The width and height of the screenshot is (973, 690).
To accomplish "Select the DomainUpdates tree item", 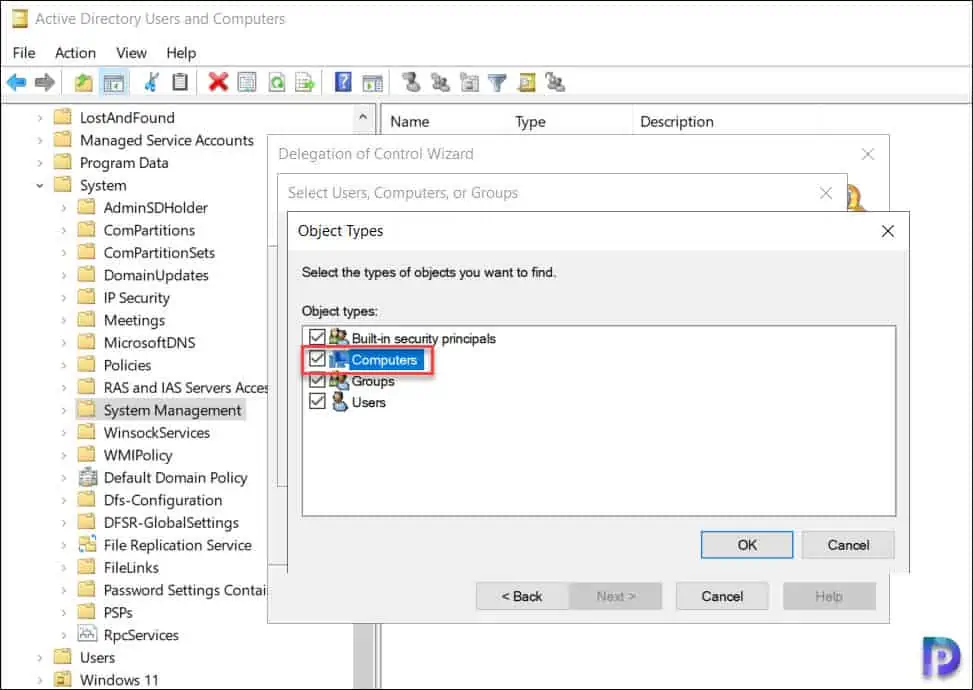I will coord(156,275).
